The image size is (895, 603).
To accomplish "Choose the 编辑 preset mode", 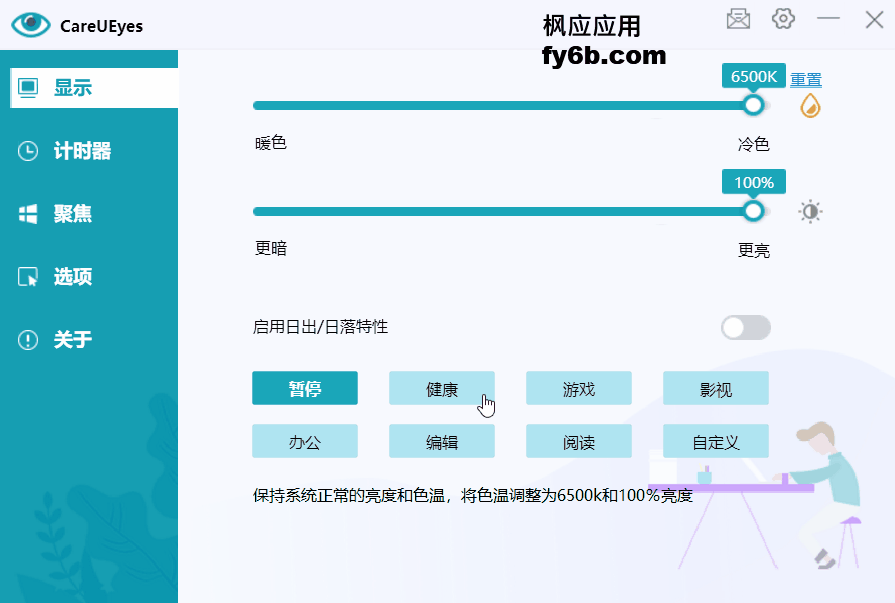I will pyautogui.click(x=442, y=441).
